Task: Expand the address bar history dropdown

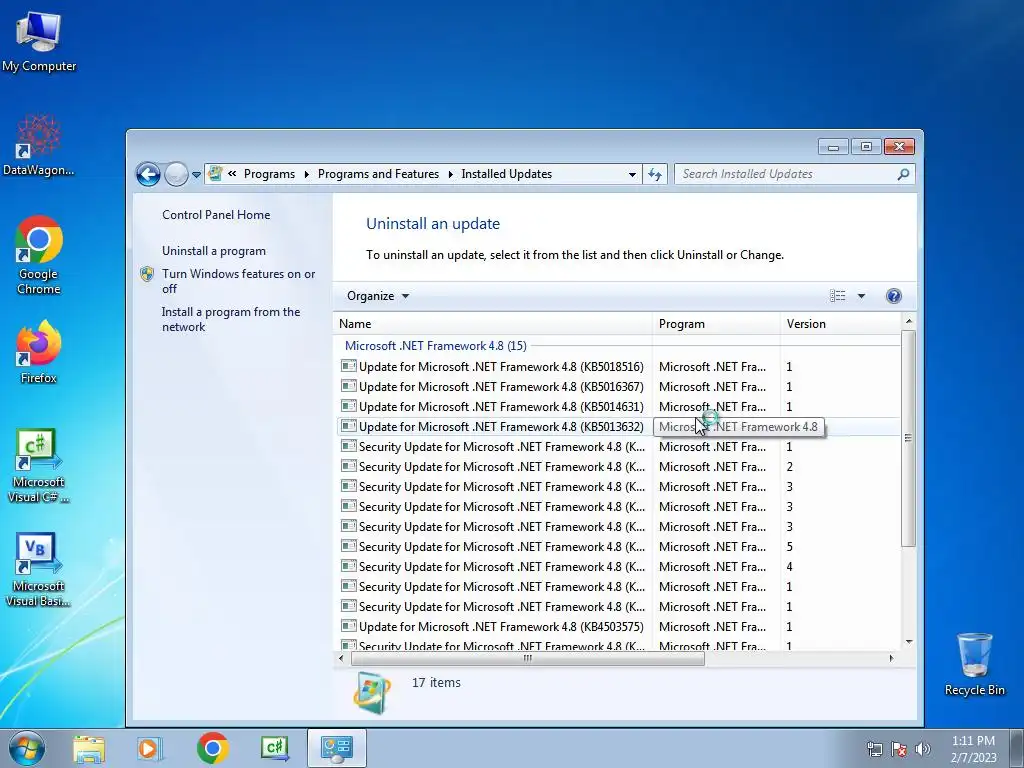Action: [x=632, y=174]
